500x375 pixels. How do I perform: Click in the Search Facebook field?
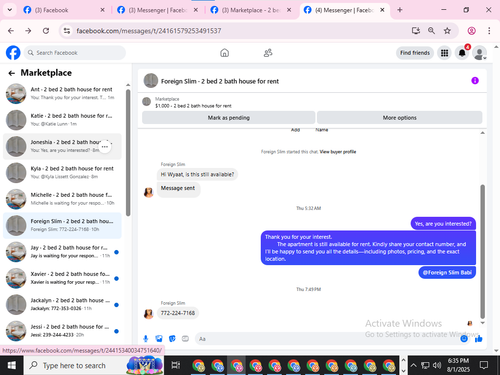pos(75,53)
